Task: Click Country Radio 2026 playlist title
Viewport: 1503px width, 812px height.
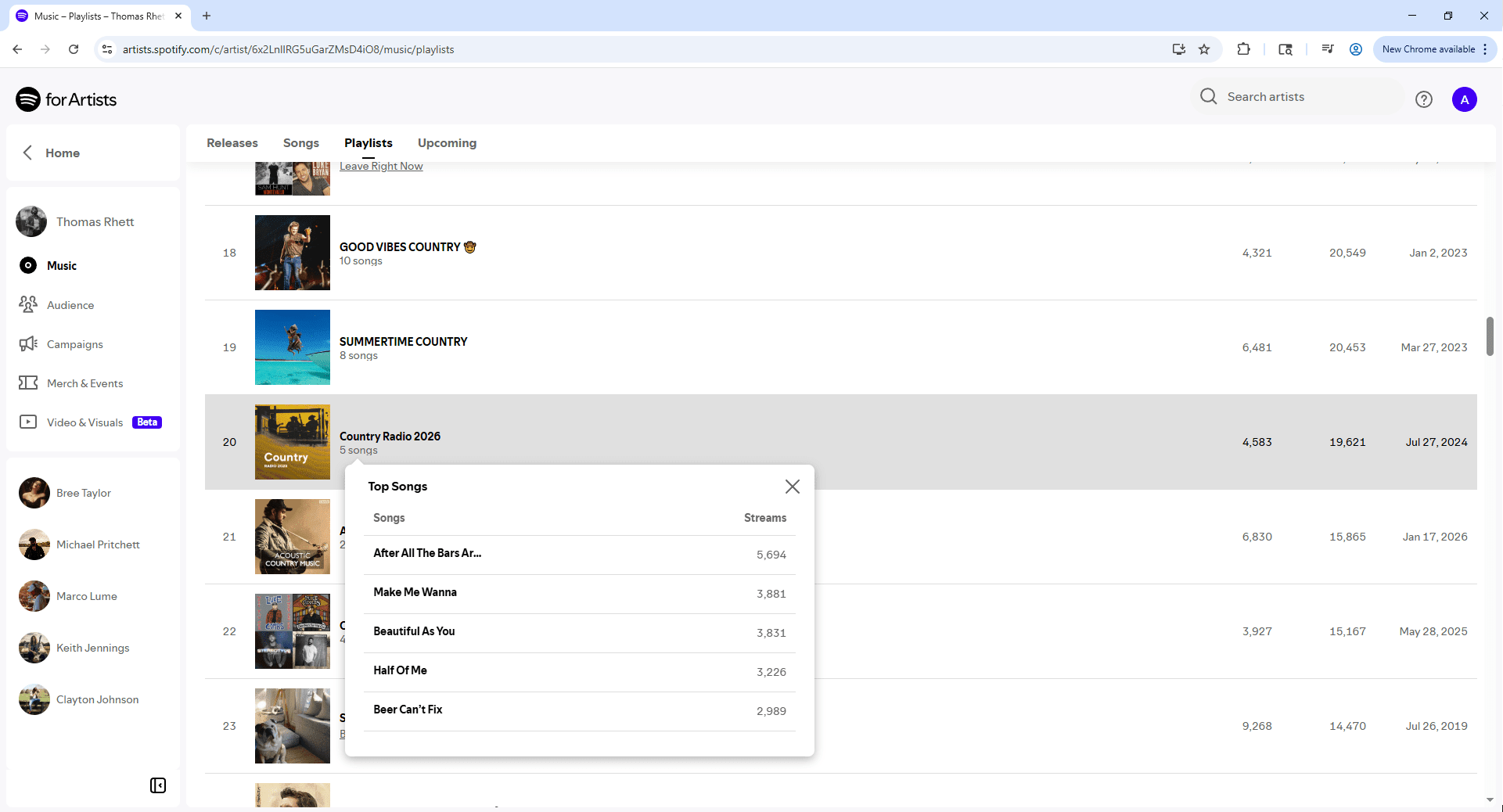Action: pyautogui.click(x=390, y=437)
